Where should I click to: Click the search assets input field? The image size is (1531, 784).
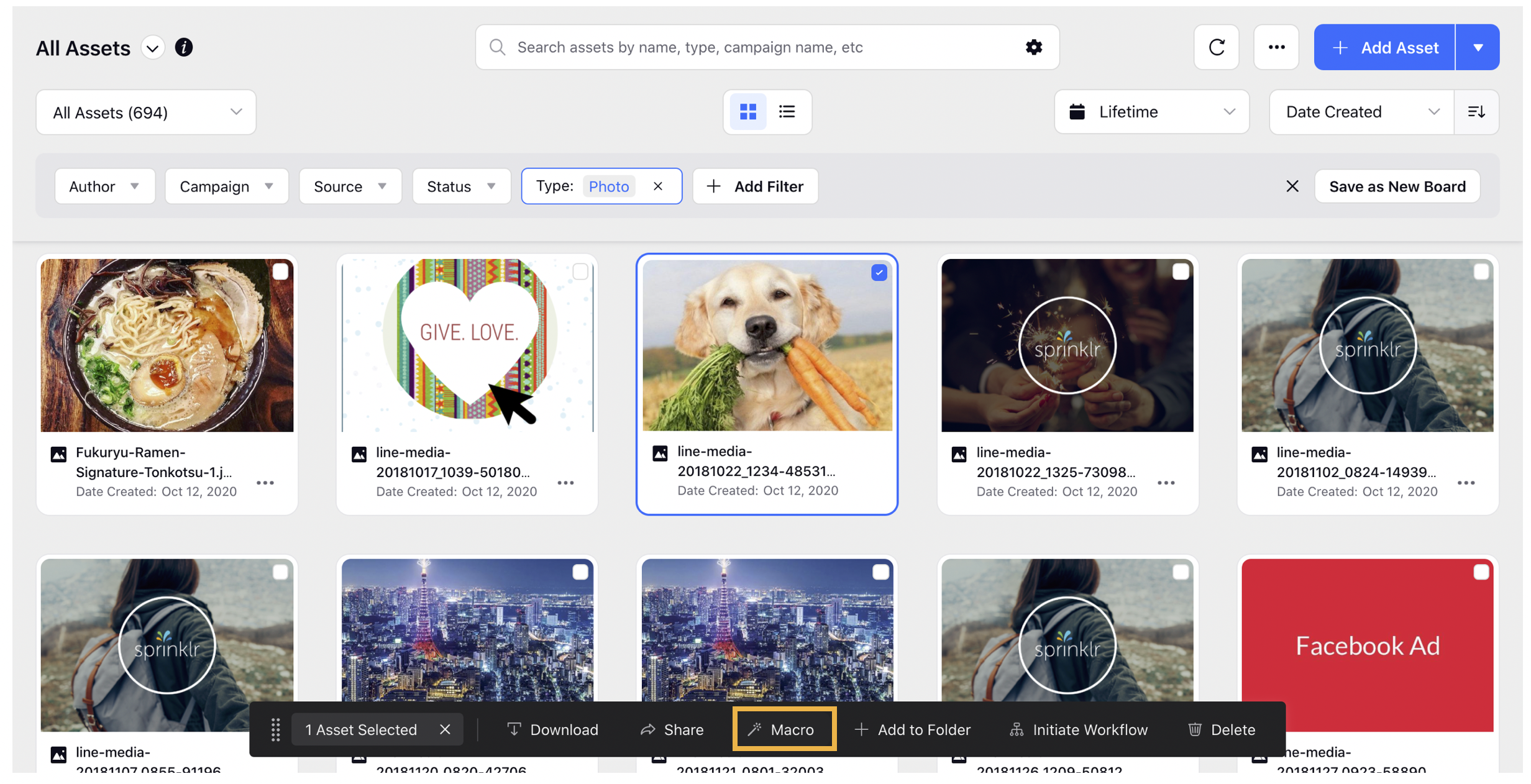tap(766, 46)
